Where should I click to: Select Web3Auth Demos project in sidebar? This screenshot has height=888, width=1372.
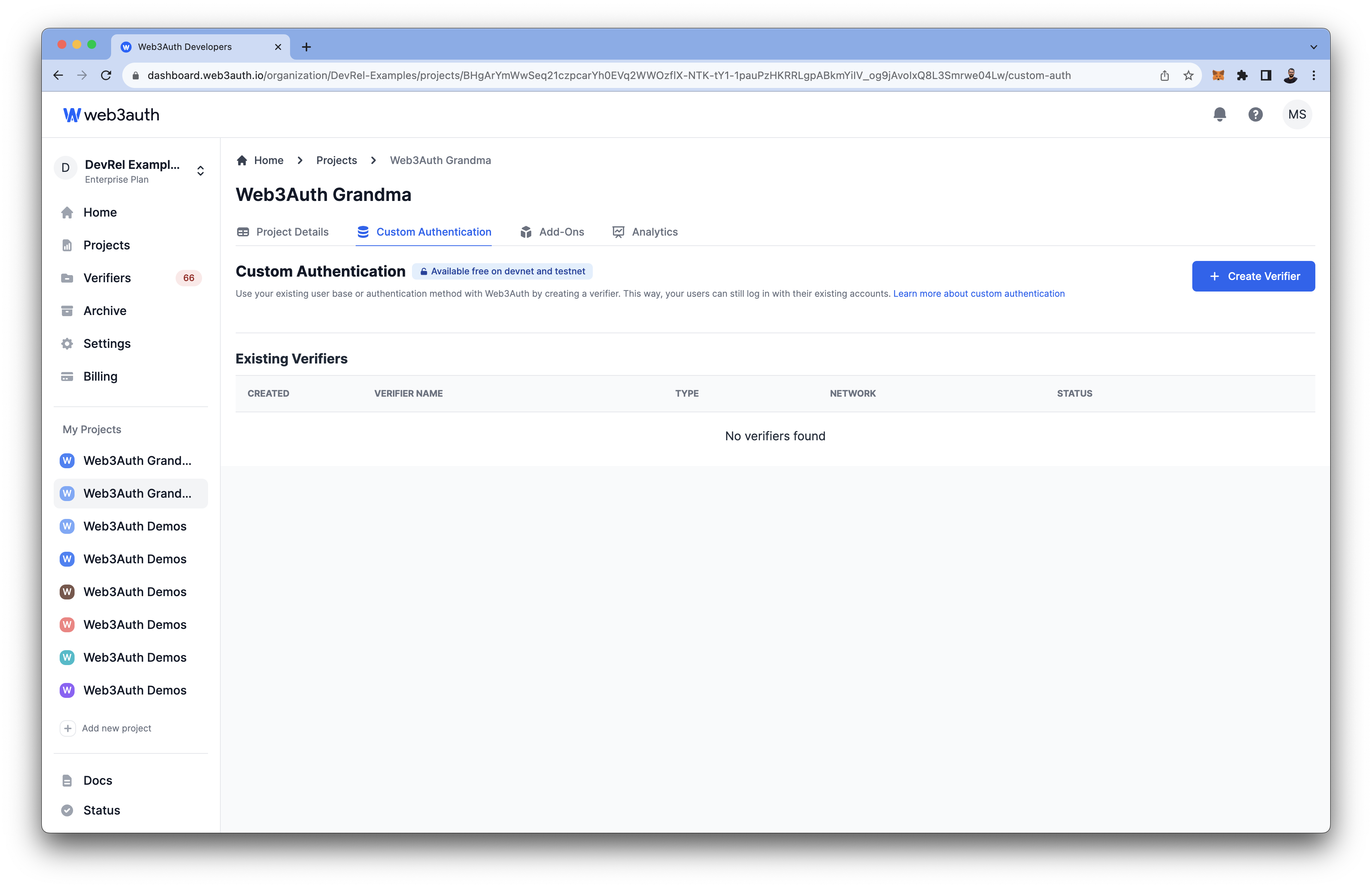click(135, 525)
